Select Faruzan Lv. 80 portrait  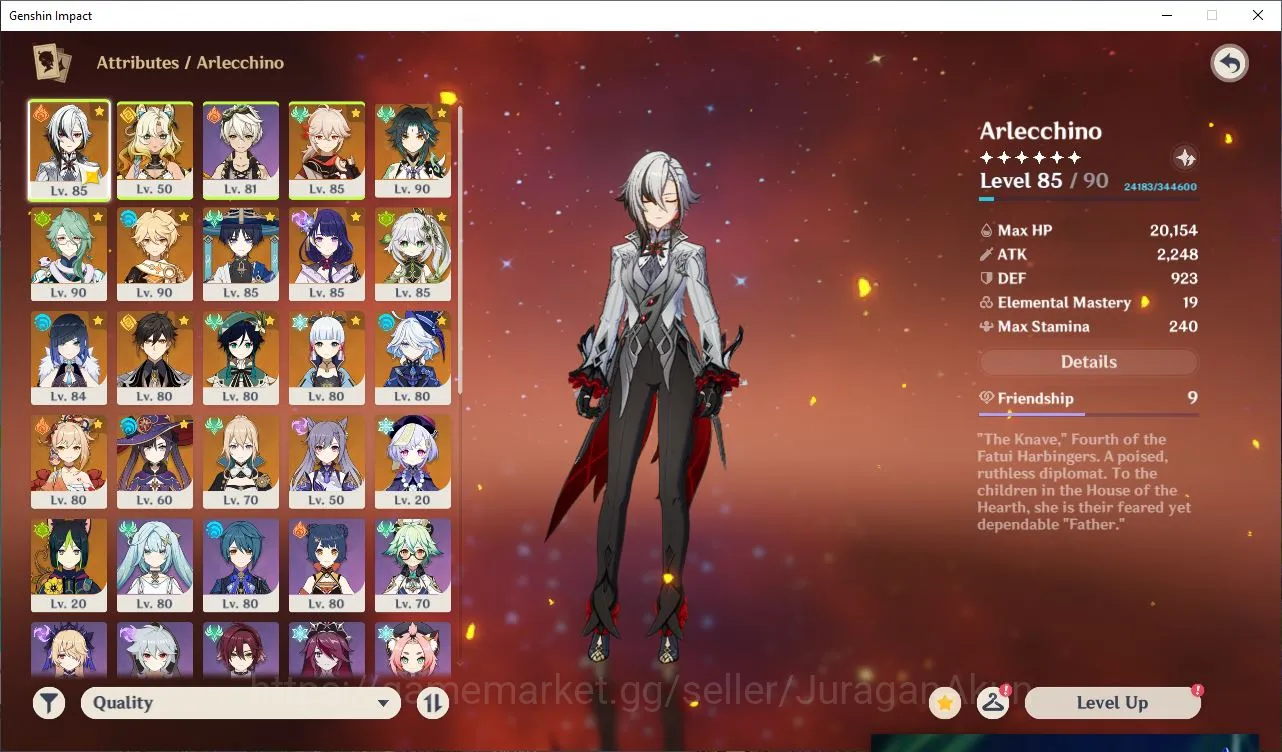tap(155, 566)
